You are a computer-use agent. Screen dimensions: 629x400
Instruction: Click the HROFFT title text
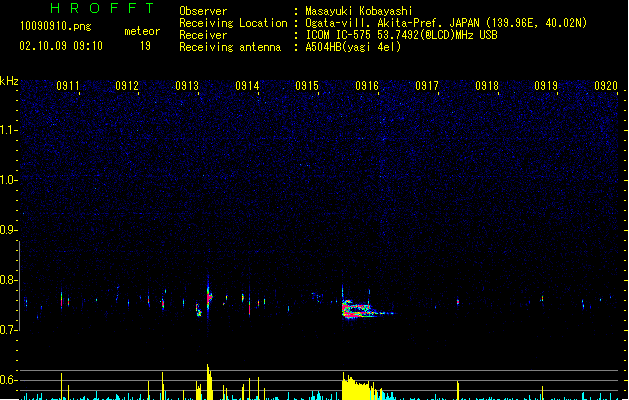[102, 8]
